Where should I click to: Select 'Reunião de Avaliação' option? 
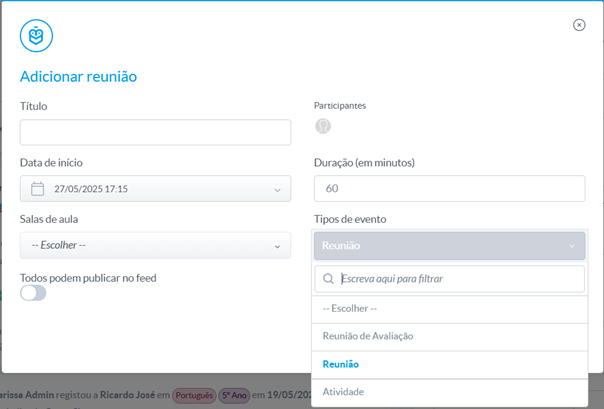450,336
